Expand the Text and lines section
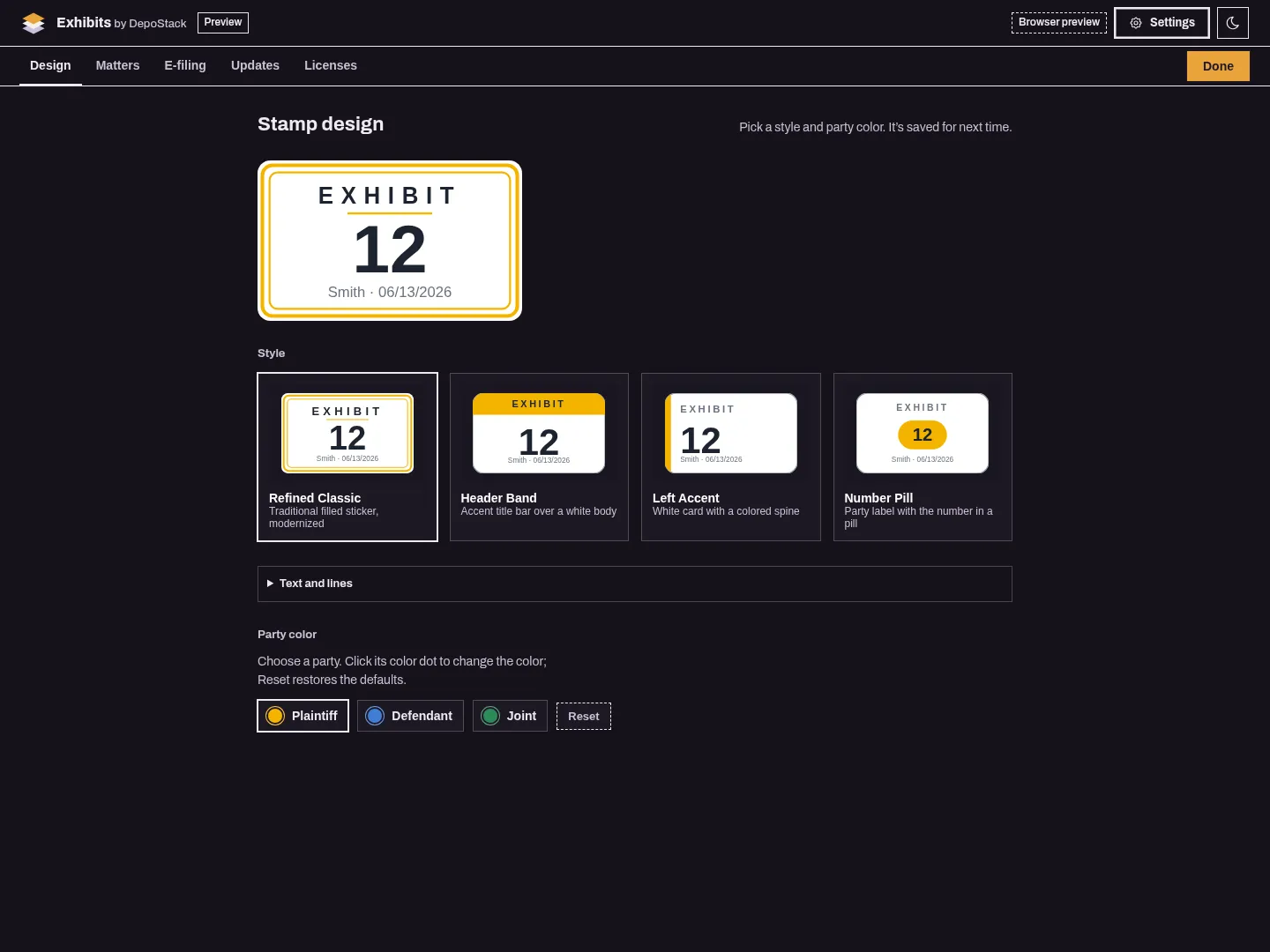This screenshot has width=1270, height=952. point(635,584)
